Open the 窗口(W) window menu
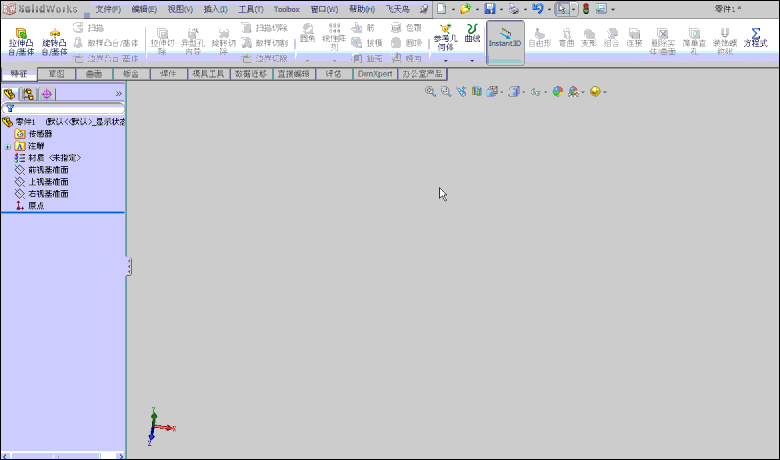Viewport: 780px width, 460px height. [324, 9]
